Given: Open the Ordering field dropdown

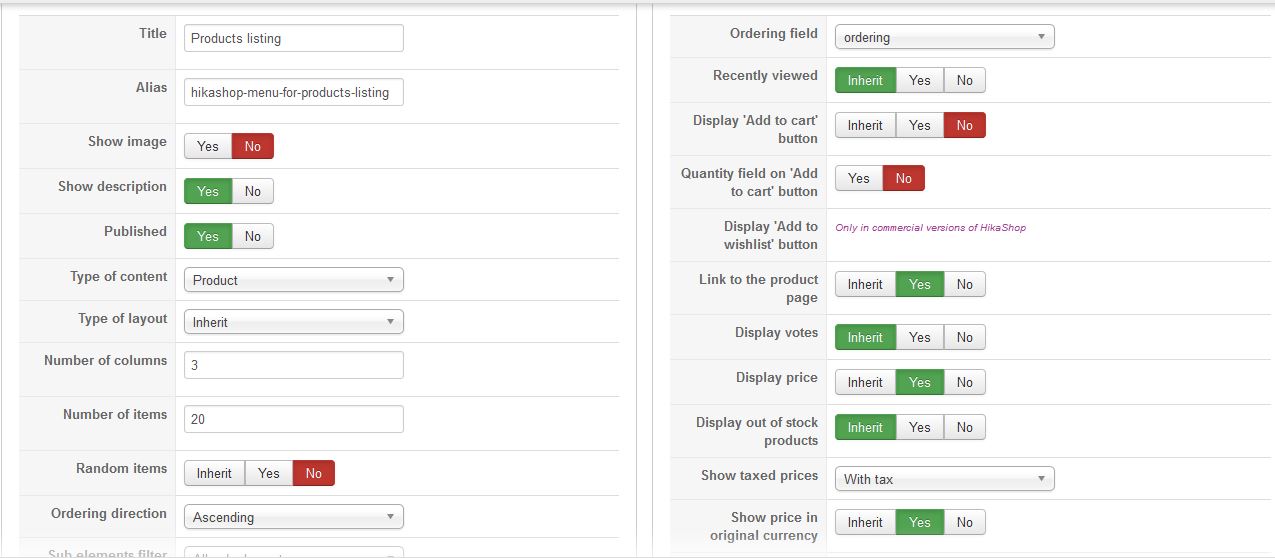Looking at the screenshot, I should 944,37.
